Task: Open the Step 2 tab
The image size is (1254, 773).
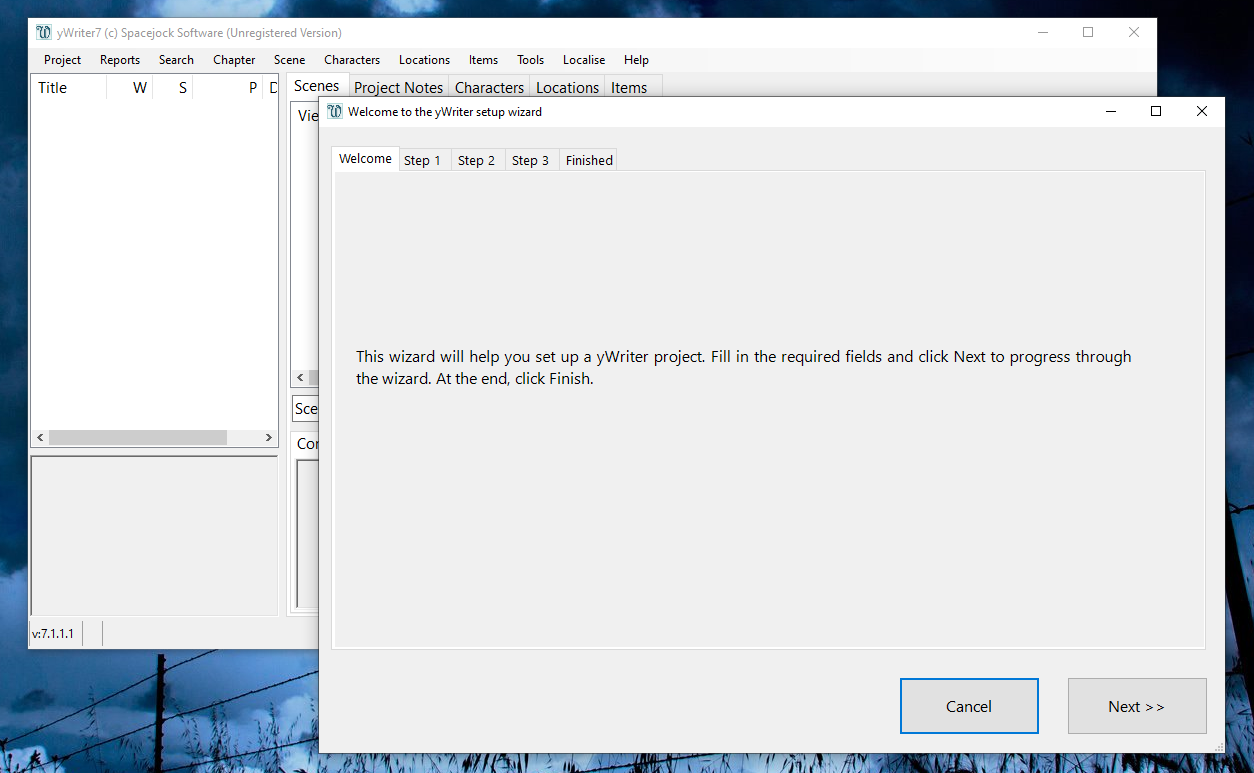Action: pos(476,160)
